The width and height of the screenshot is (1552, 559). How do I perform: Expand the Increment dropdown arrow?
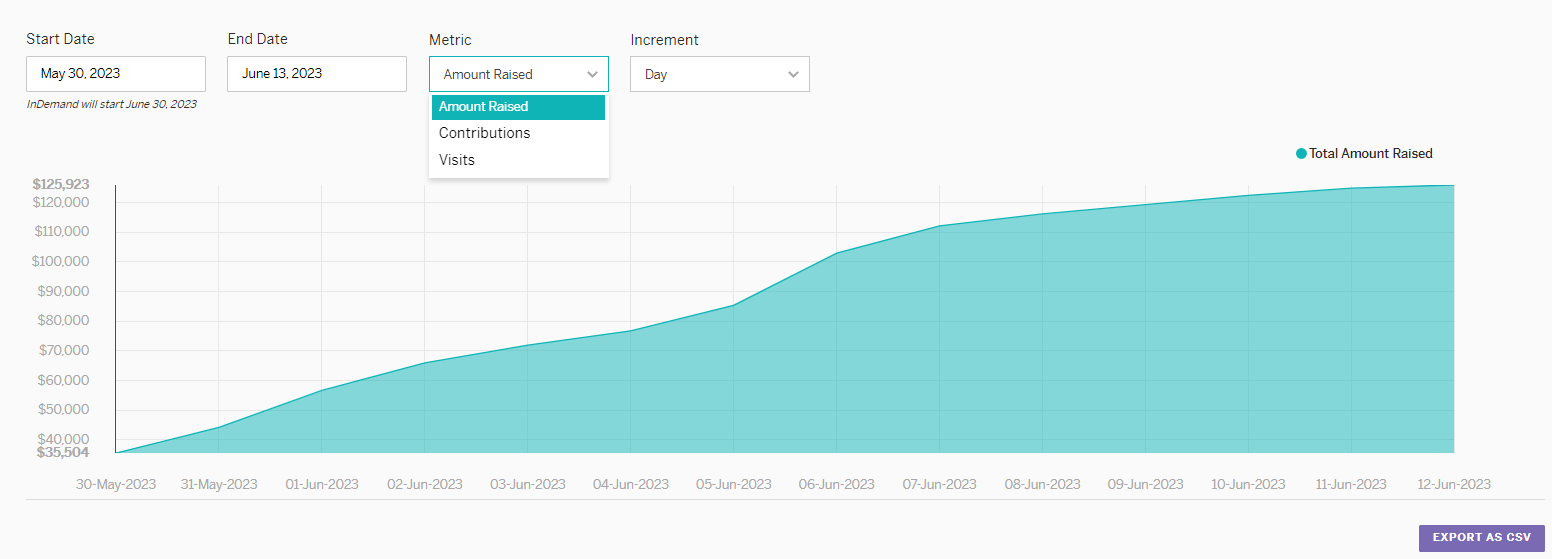click(x=793, y=74)
